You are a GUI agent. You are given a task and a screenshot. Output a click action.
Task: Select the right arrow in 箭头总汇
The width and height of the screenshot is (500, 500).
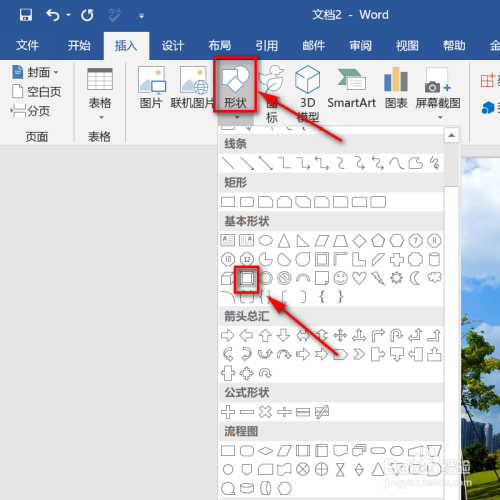coord(228,335)
